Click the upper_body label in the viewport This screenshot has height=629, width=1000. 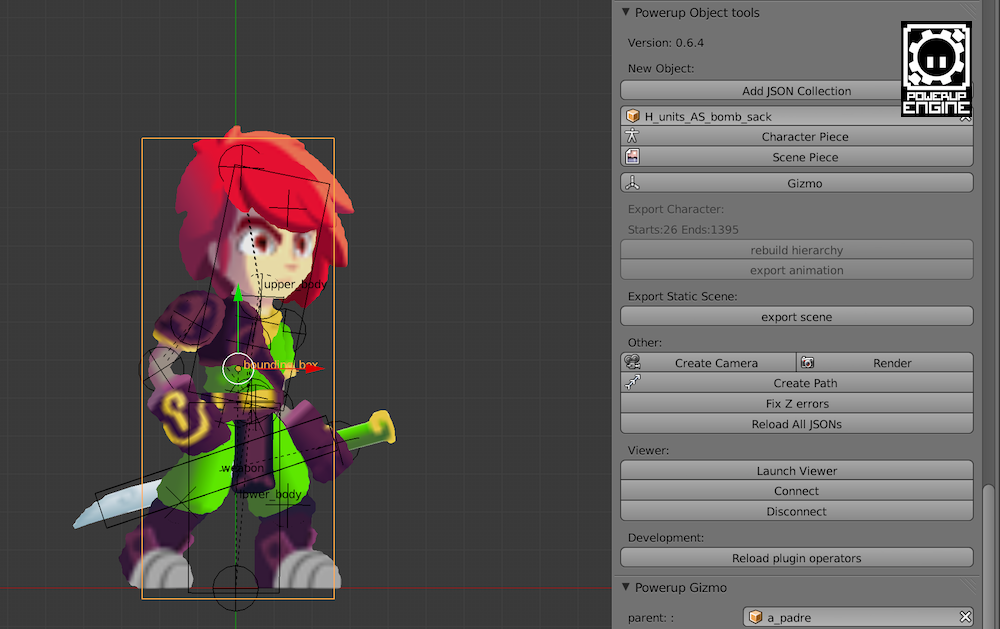[x=295, y=284]
